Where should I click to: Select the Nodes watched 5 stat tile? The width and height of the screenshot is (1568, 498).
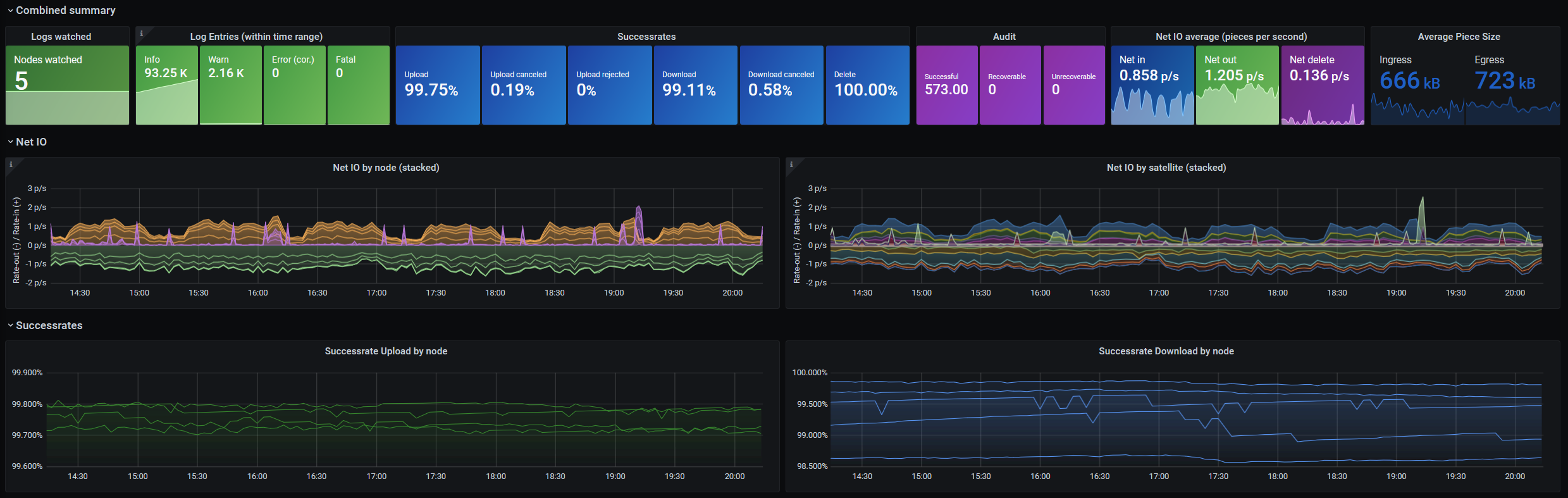(67, 85)
